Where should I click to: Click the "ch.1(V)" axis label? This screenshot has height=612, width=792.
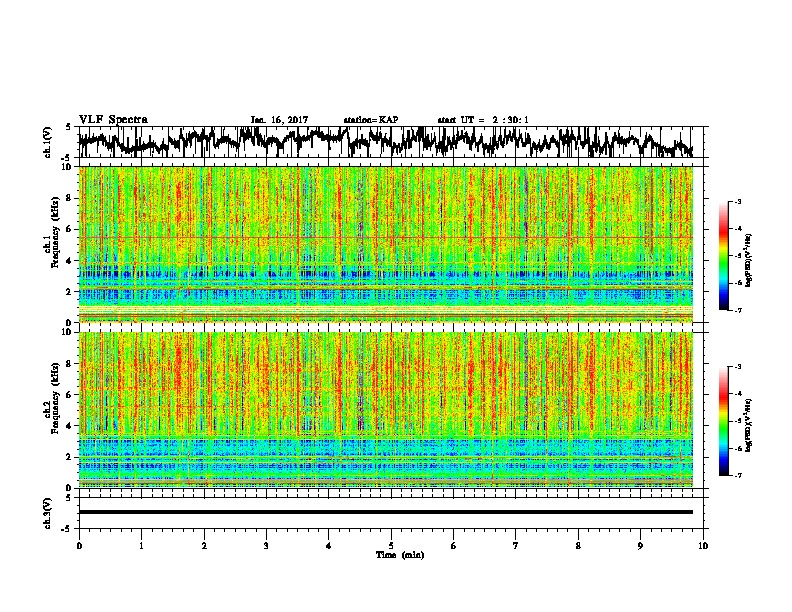[x=48, y=142]
